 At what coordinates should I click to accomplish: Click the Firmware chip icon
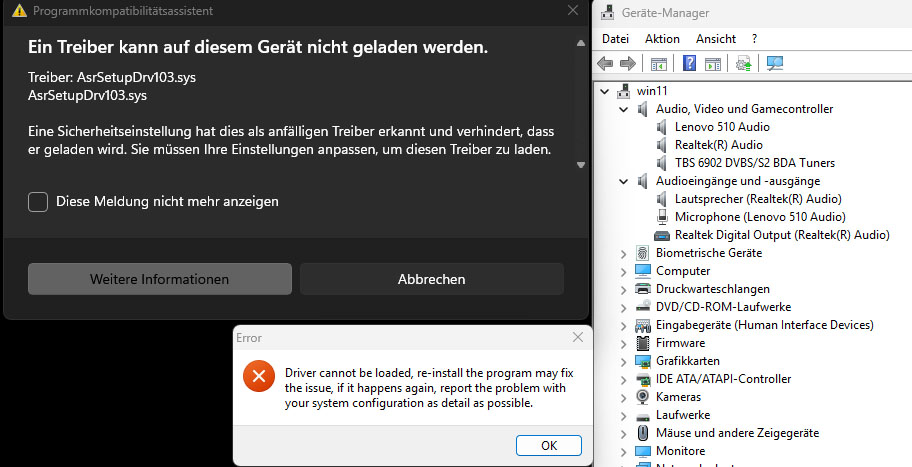[643, 343]
